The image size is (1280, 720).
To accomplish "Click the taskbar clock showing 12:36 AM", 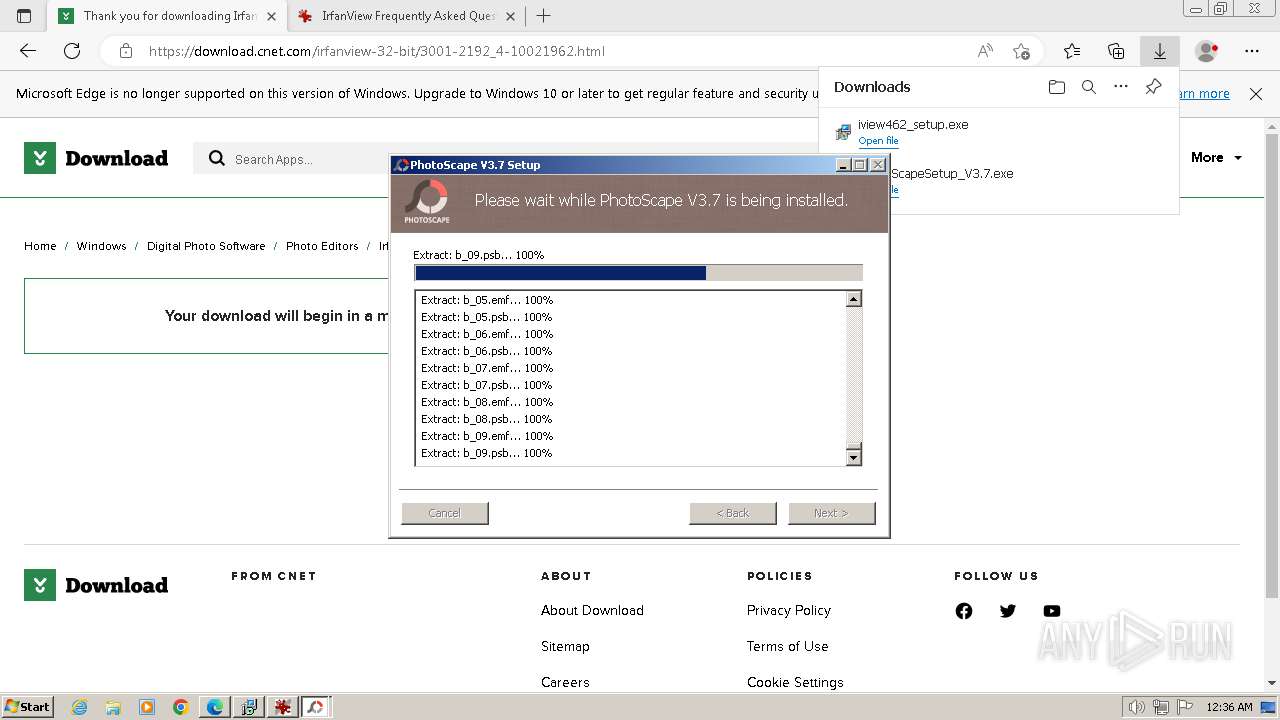I will tap(1230, 707).
